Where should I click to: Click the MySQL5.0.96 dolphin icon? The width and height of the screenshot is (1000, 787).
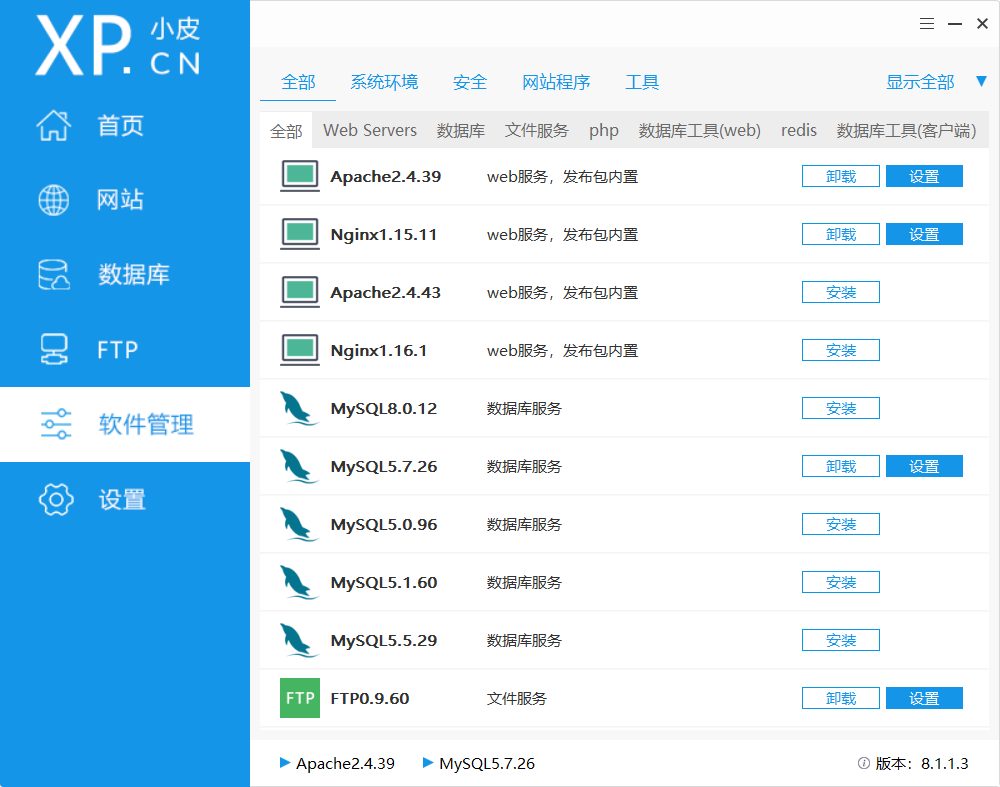298,524
